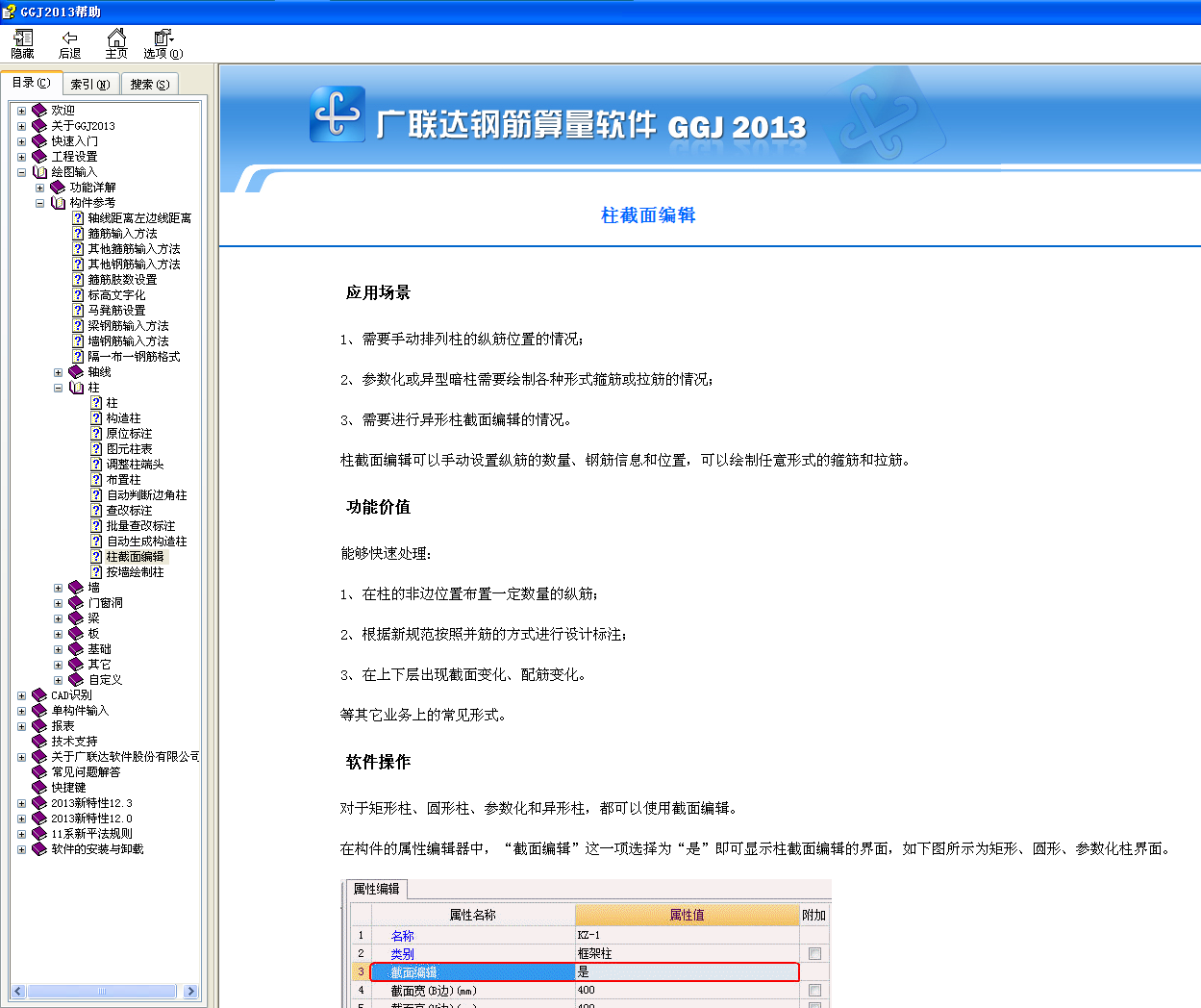Collapse the 柱 tree node
The height and width of the screenshot is (1008, 1201).
click(x=58, y=388)
